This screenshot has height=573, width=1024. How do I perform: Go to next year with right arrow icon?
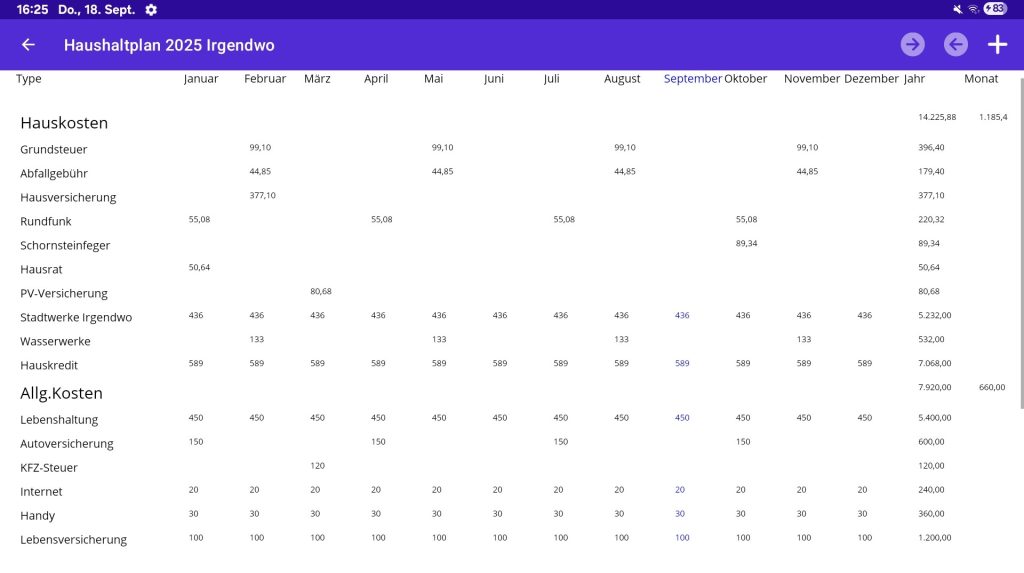pyautogui.click(x=912, y=44)
